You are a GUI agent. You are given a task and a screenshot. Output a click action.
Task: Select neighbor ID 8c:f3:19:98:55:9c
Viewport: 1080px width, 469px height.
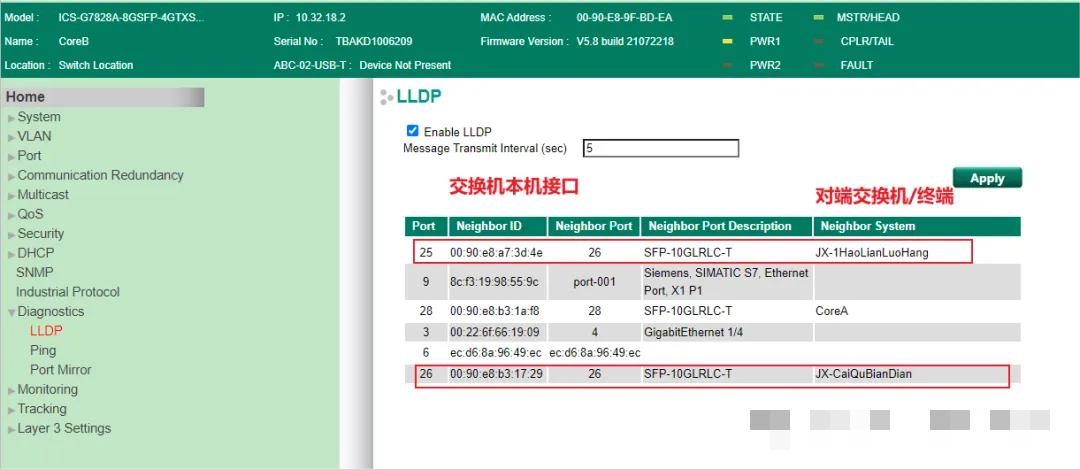495,282
